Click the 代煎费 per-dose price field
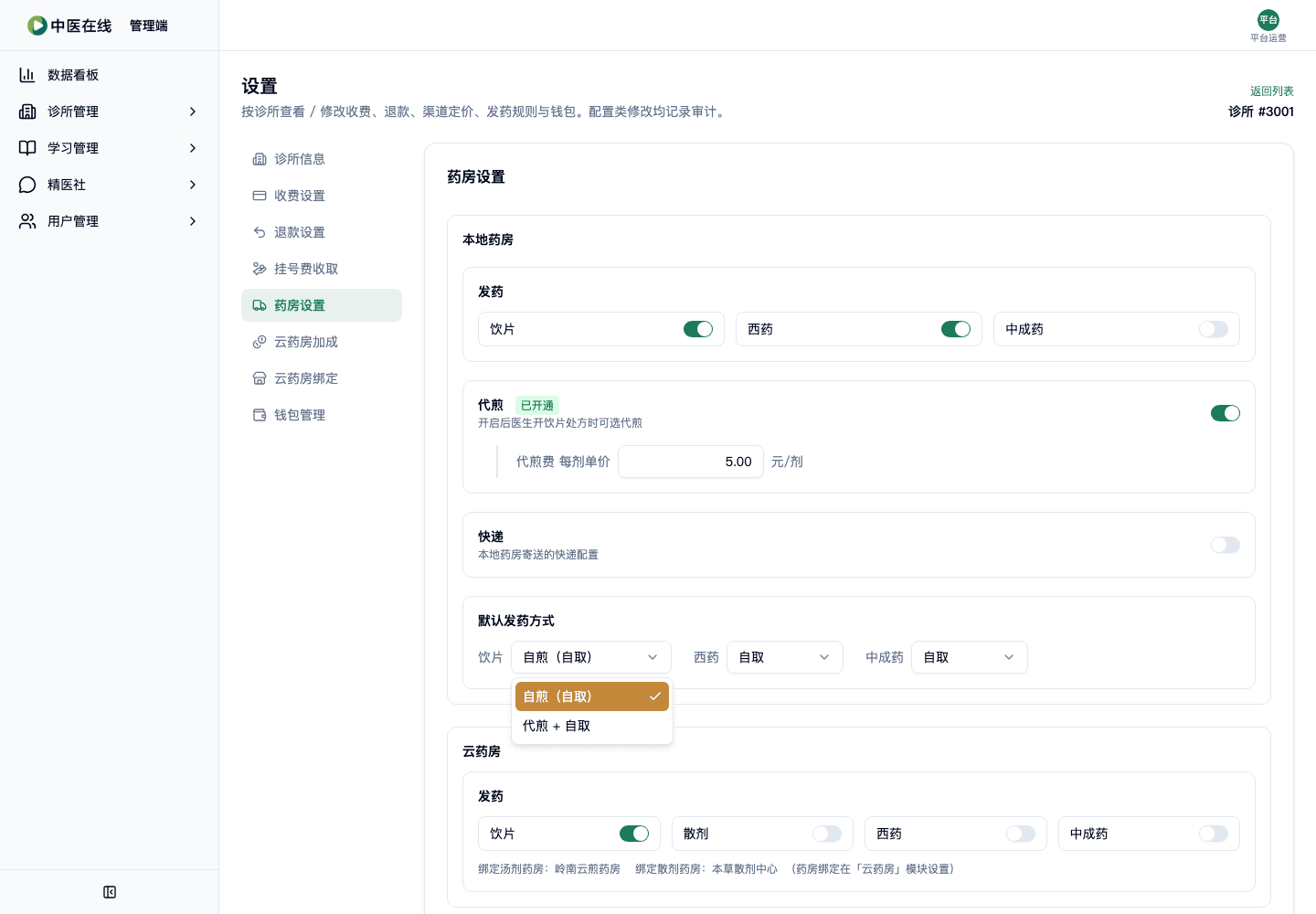This screenshot has width=1316, height=914. pos(691,462)
